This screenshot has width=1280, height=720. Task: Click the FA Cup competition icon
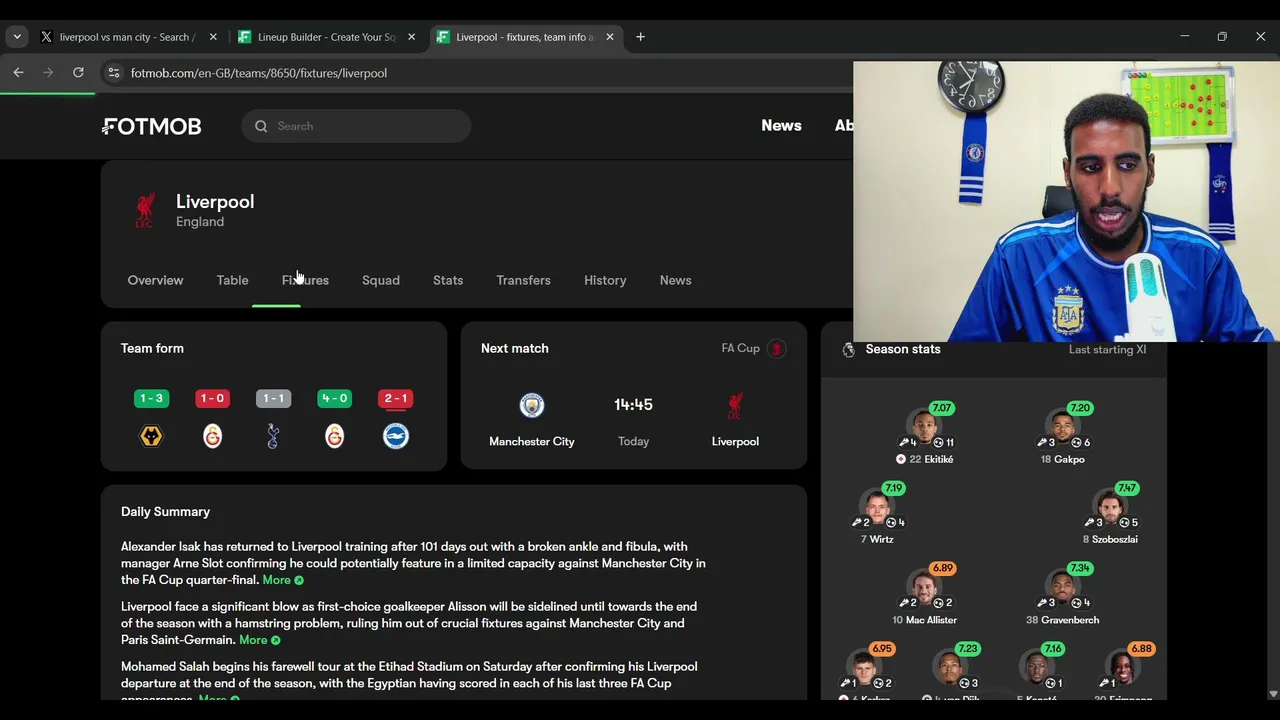coord(777,349)
